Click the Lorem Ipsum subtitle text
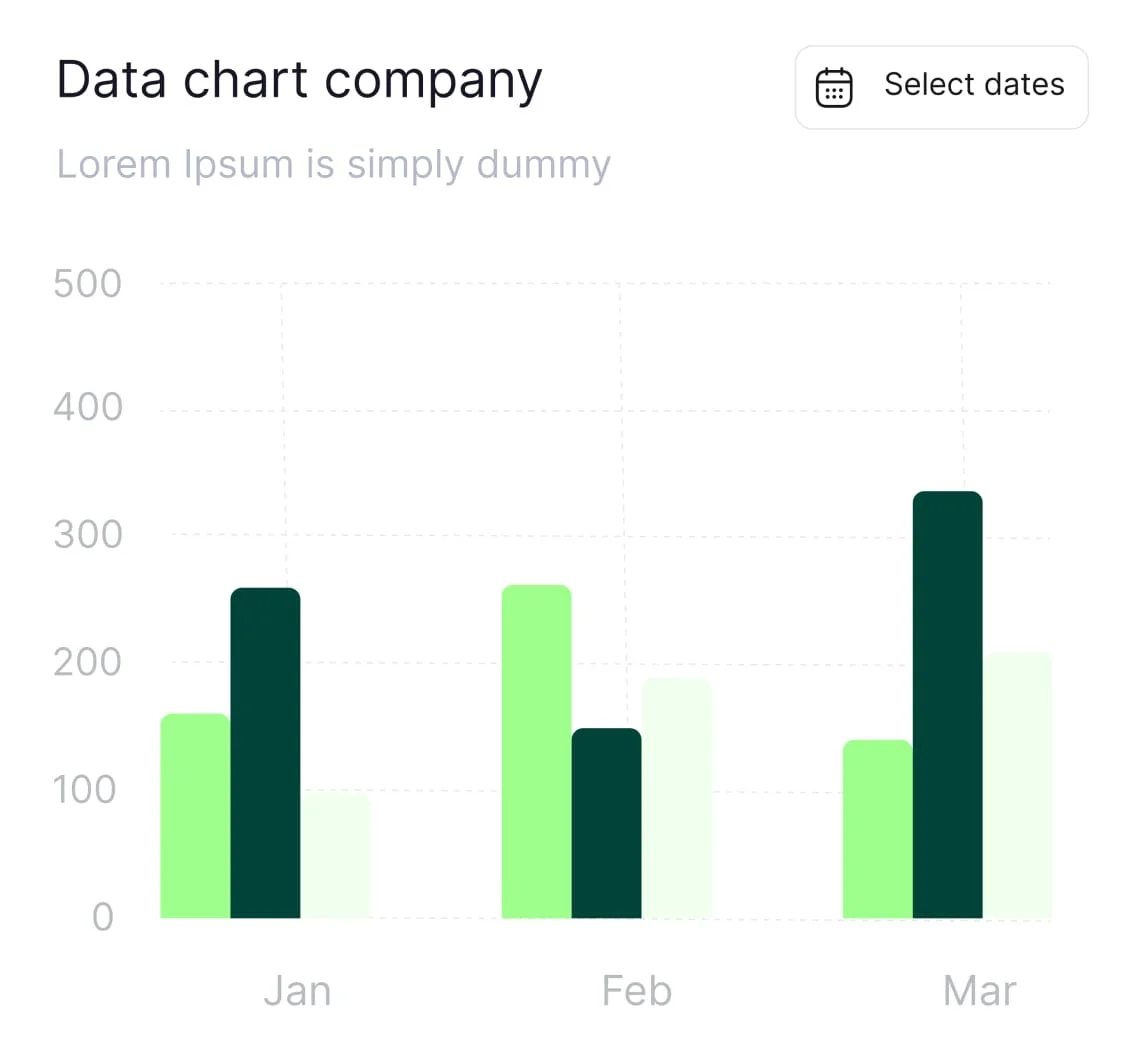 [x=334, y=165]
